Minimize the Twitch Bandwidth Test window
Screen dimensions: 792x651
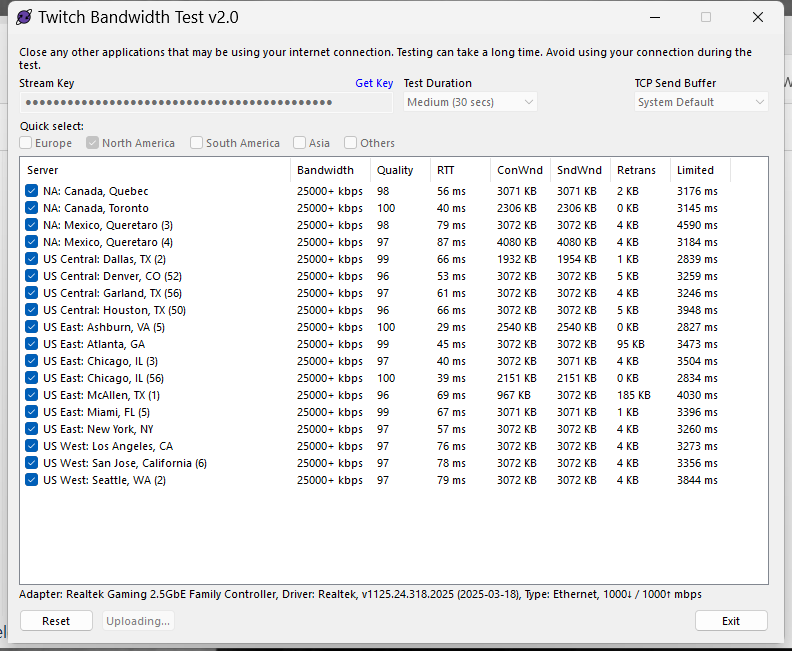coord(655,17)
